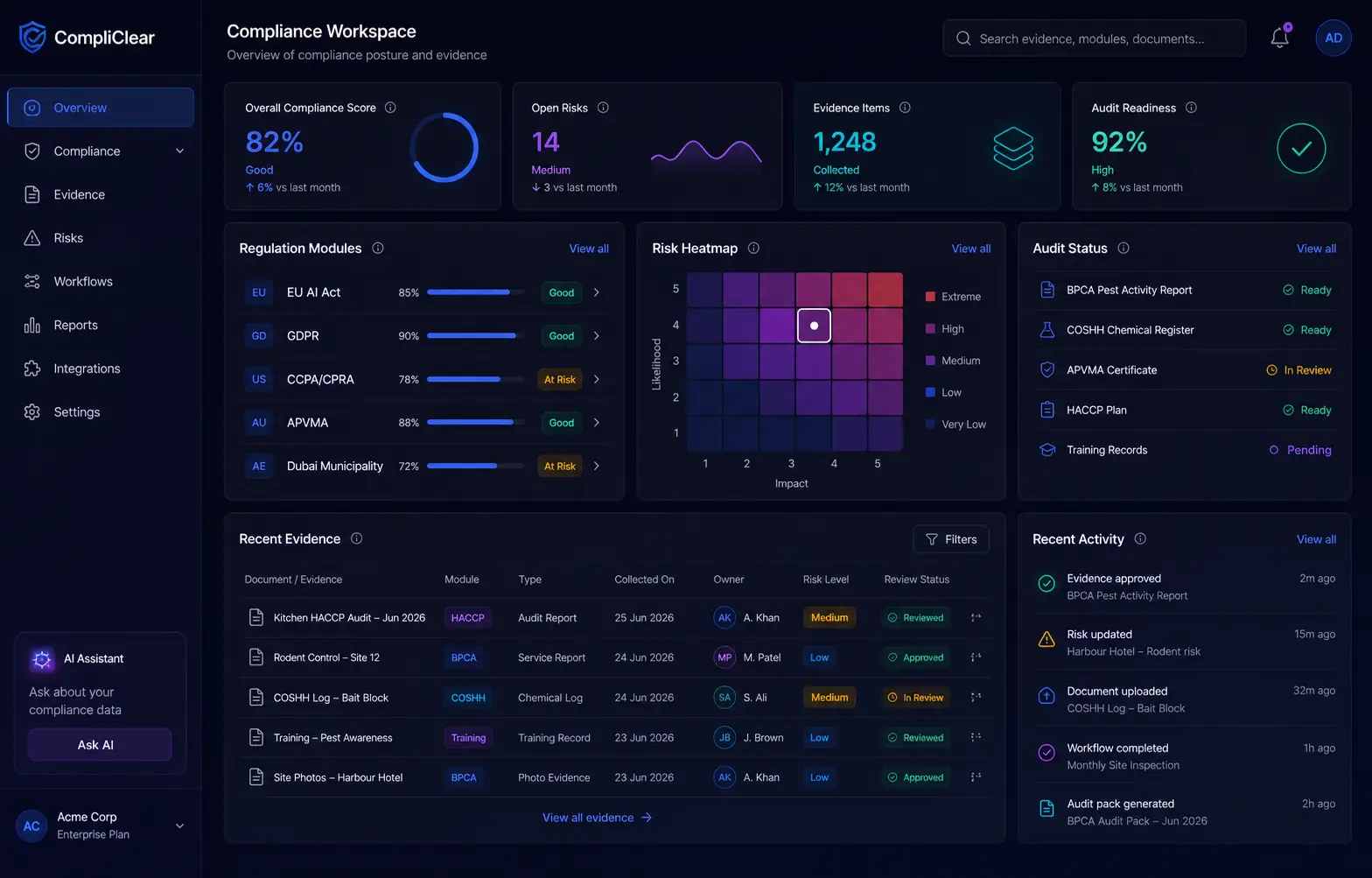The image size is (1372, 878).
Task: Click the document icon for Rodent Control – Site 12
Action: [x=256, y=657]
